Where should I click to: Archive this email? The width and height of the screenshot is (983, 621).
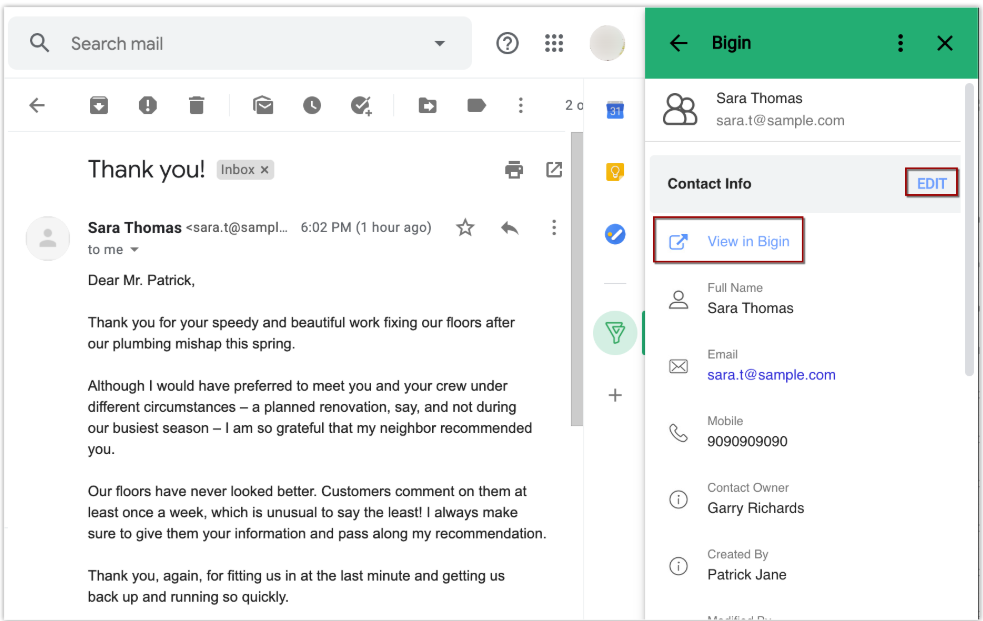pos(98,105)
